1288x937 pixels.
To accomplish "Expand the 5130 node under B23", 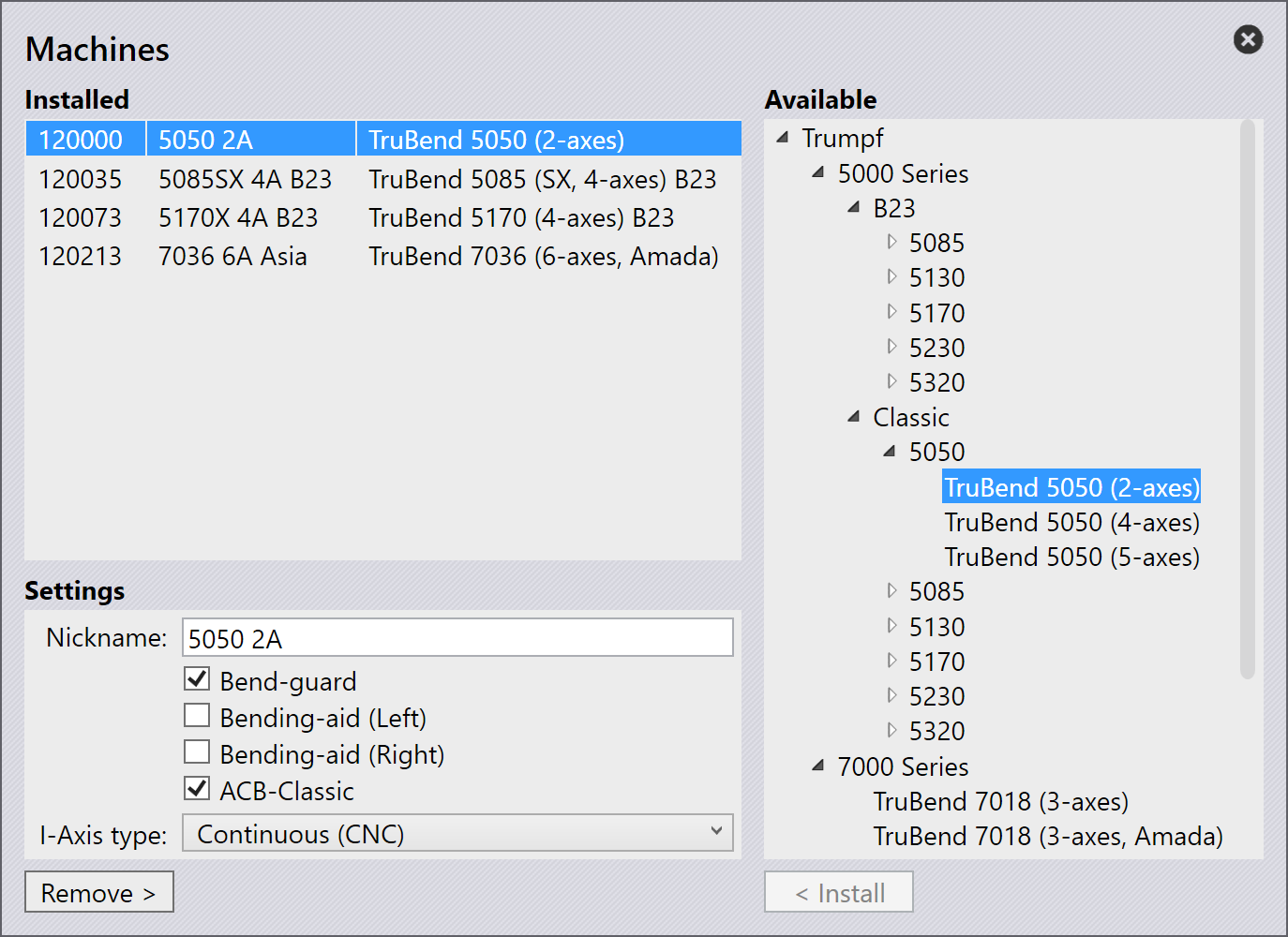I will click(x=891, y=276).
